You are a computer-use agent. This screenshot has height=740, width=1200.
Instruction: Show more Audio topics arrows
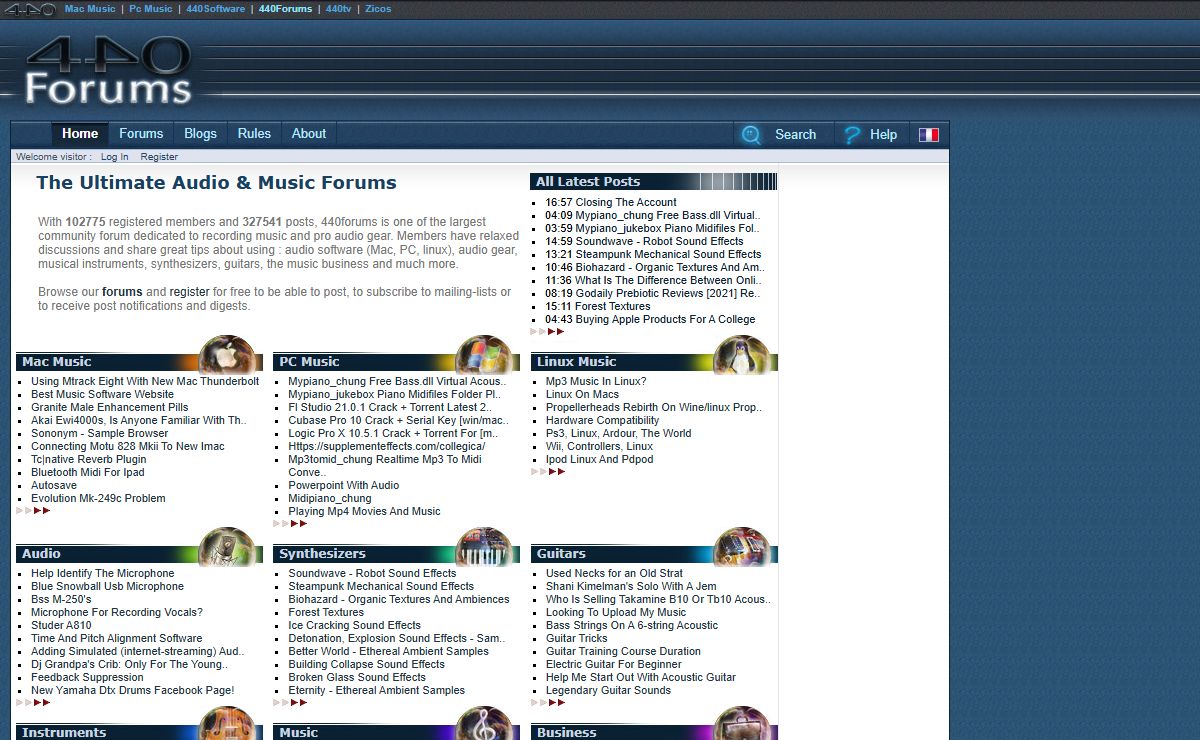tap(33, 702)
